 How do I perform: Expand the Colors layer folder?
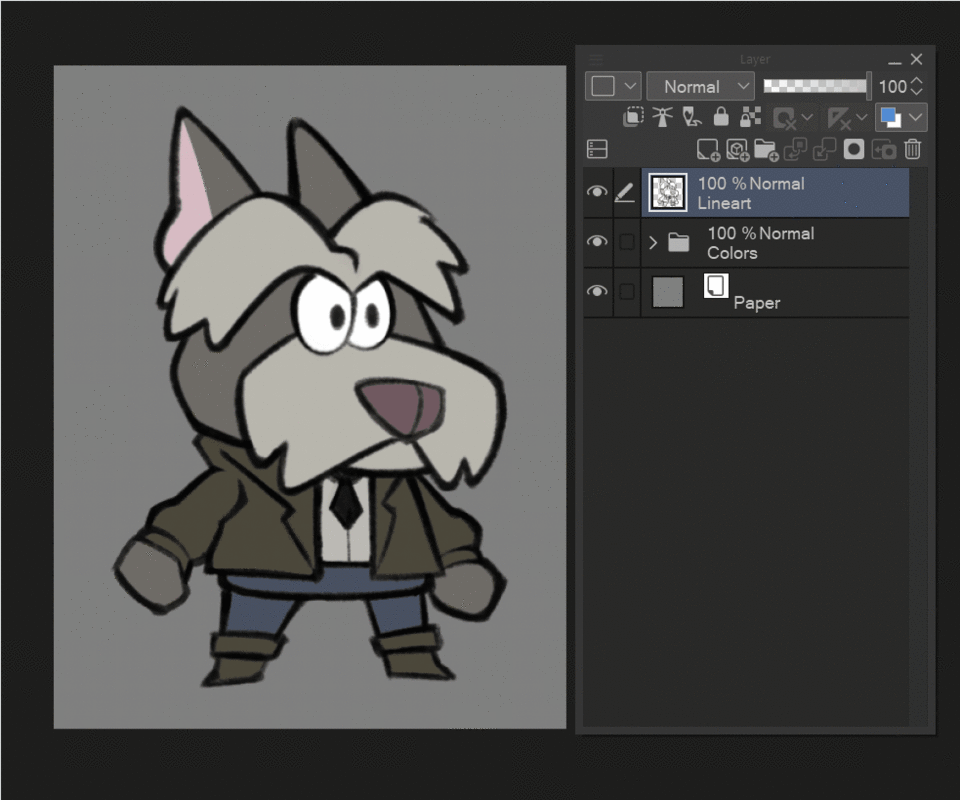click(653, 242)
